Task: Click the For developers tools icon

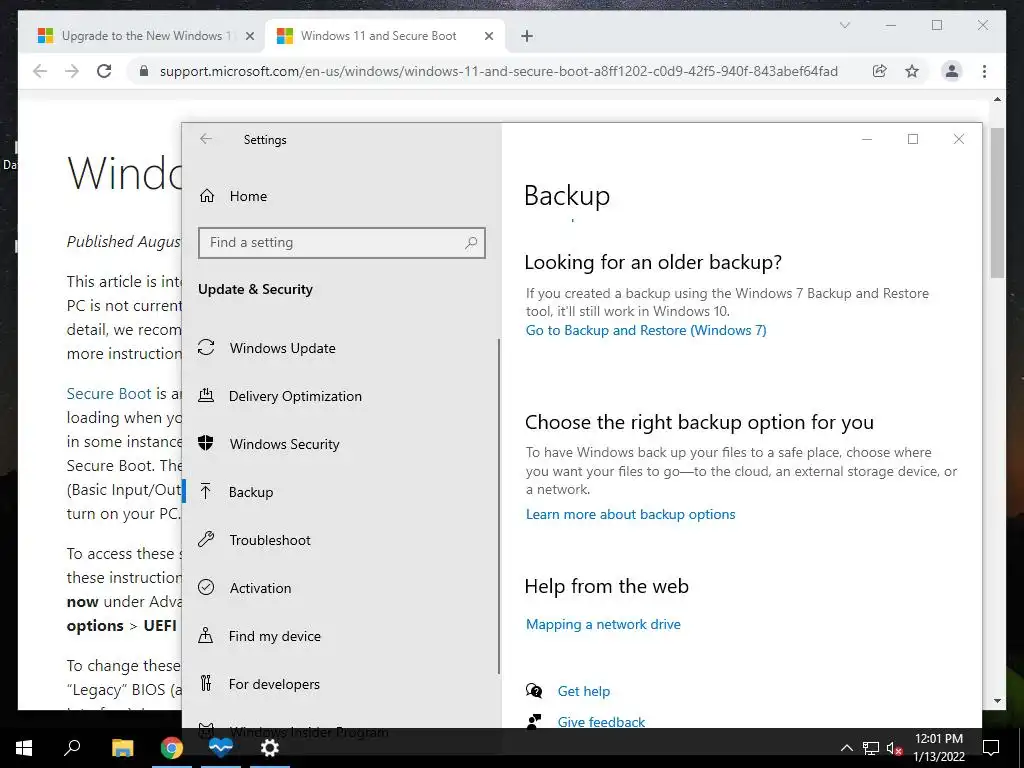Action: pyautogui.click(x=206, y=683)
